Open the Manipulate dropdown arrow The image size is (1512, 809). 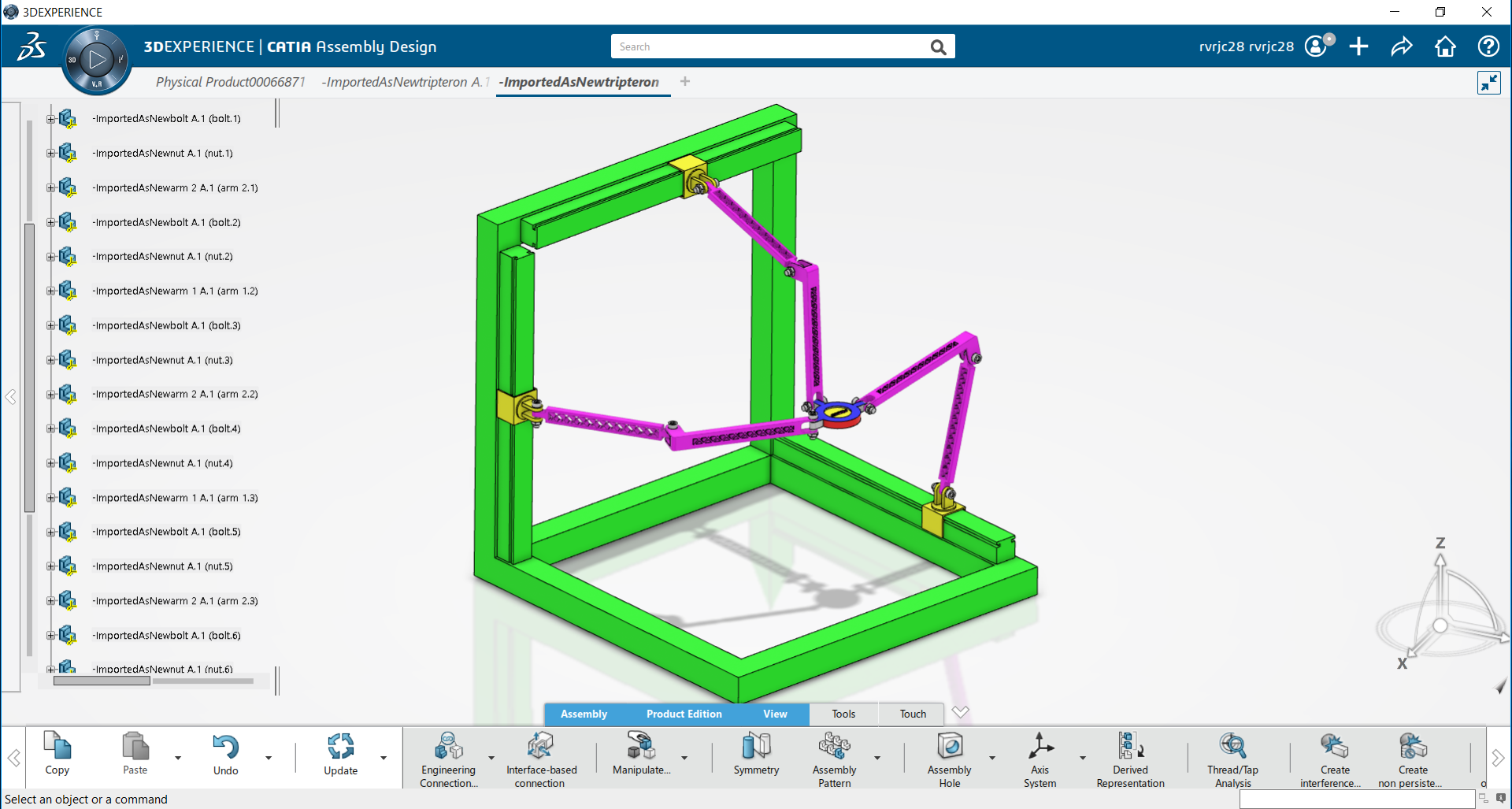click(684, 758)
